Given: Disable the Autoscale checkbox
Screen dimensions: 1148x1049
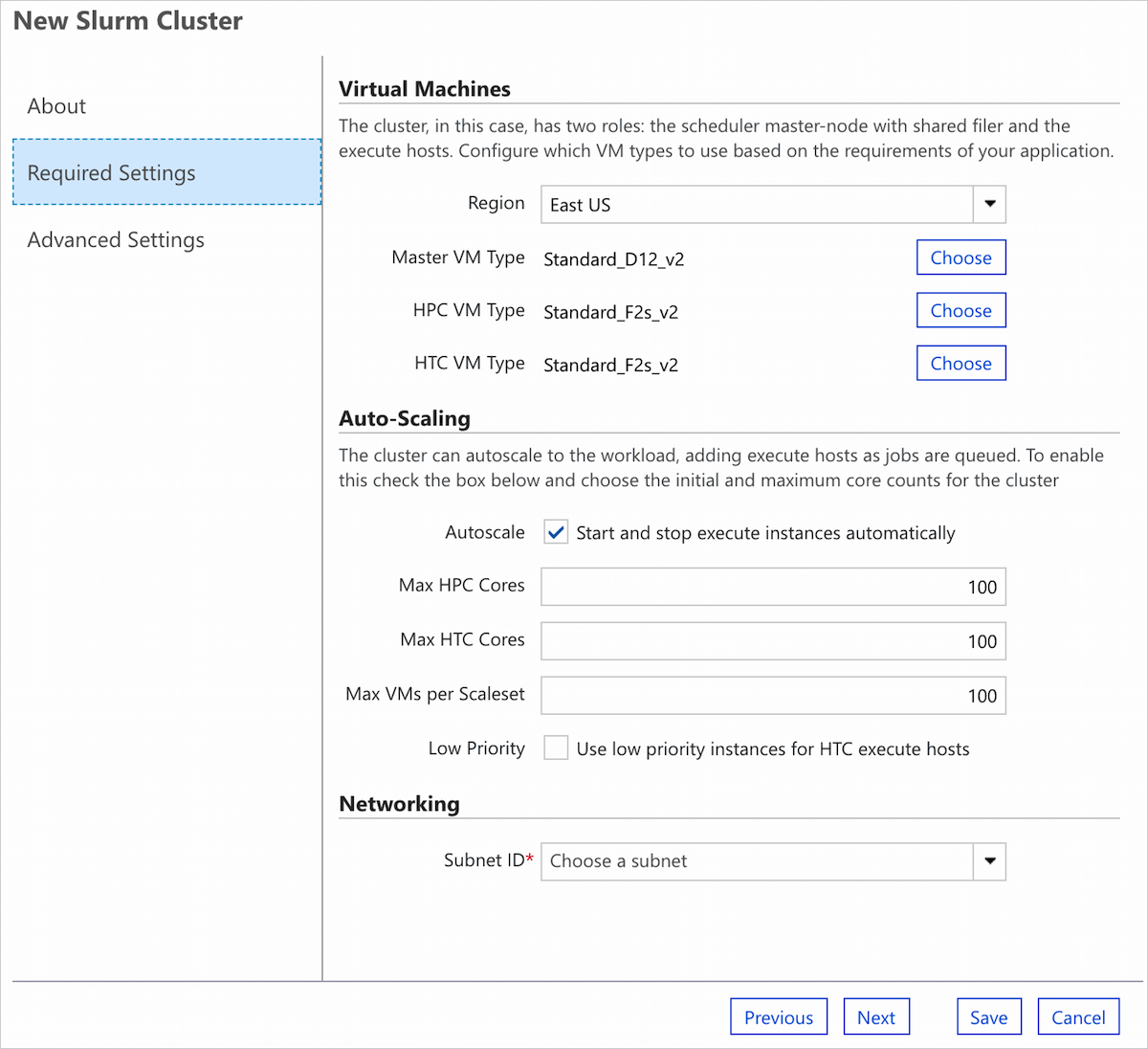Looking at the screenshot, I should pos(556,533).
